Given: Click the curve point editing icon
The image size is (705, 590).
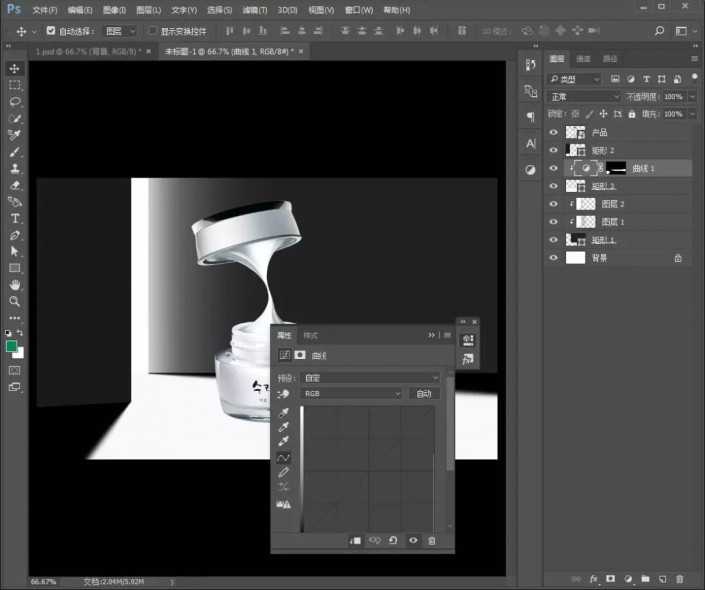Looking at the screenshot, I should coord(285,457).
